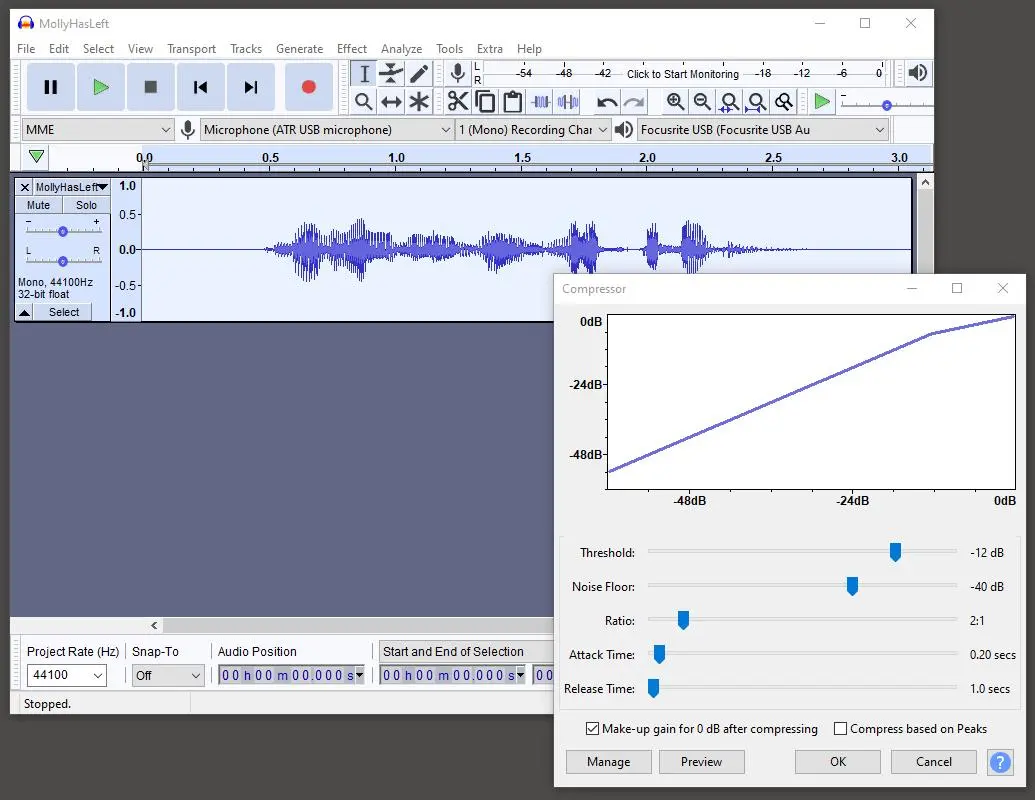Viewport: 1035px width, 800px height.
Task: Skip to start of the track
Action: point(201,87)
